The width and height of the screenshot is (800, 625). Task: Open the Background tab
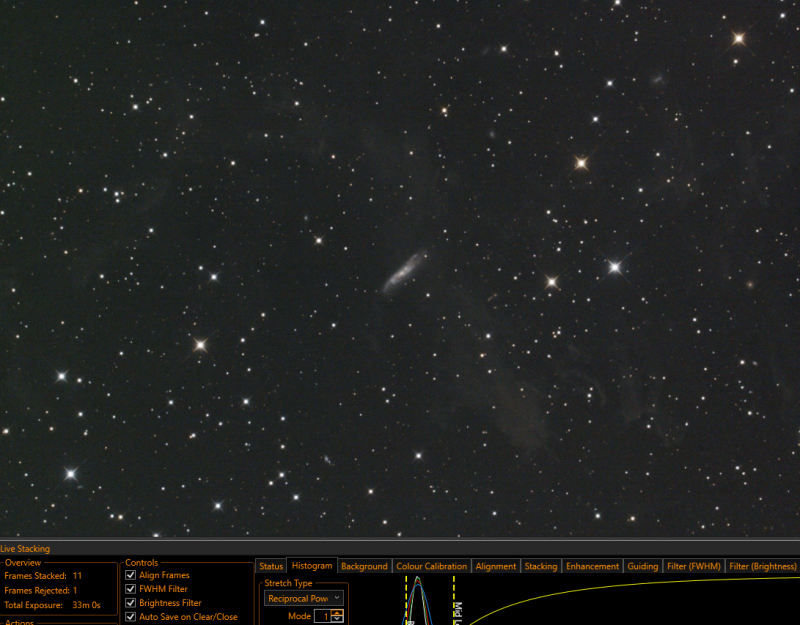tap(364, 566)
